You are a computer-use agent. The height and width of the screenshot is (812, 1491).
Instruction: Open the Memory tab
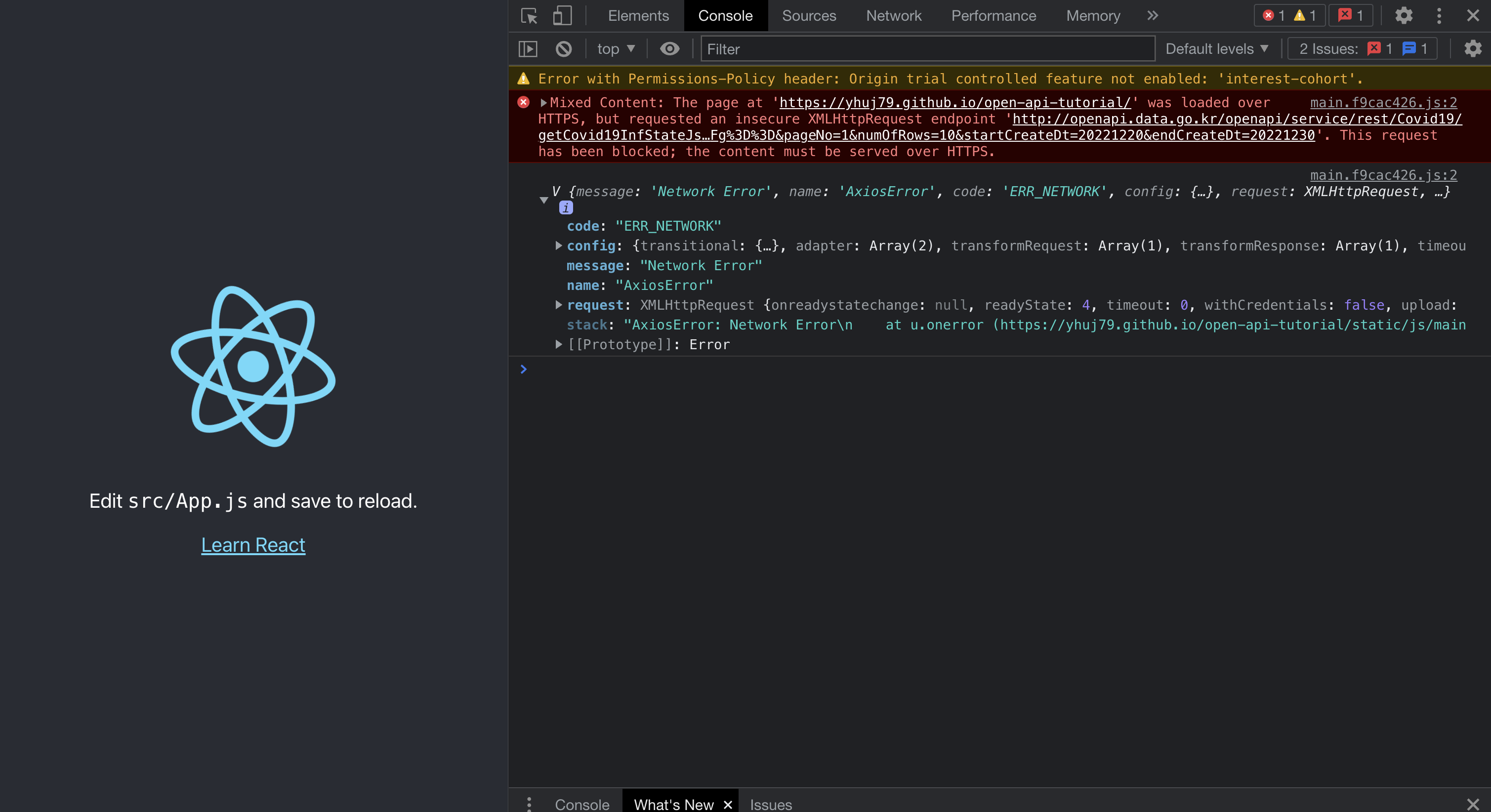[1093, 16]
